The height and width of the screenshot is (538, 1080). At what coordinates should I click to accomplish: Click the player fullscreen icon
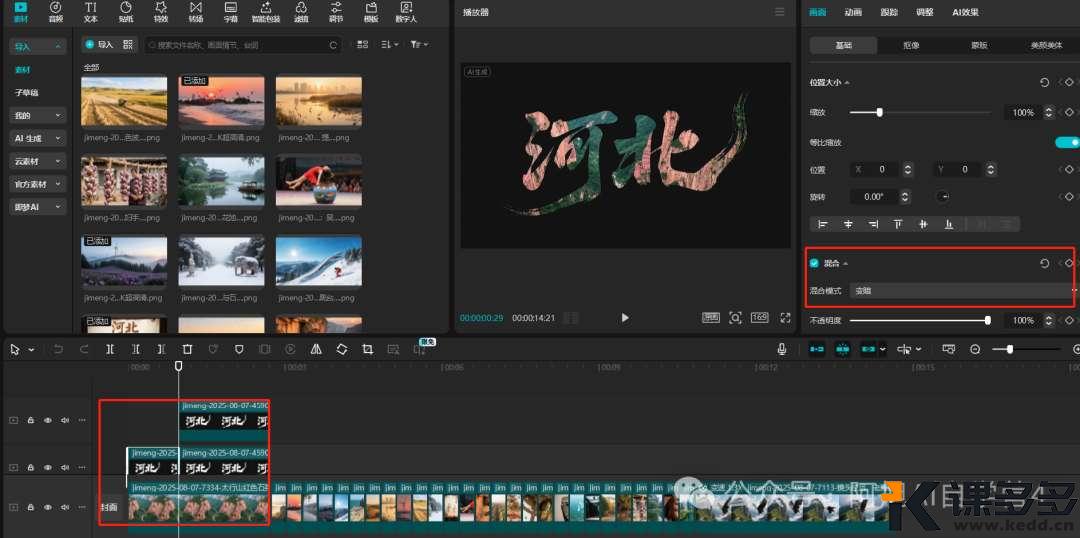click(785, 318)
